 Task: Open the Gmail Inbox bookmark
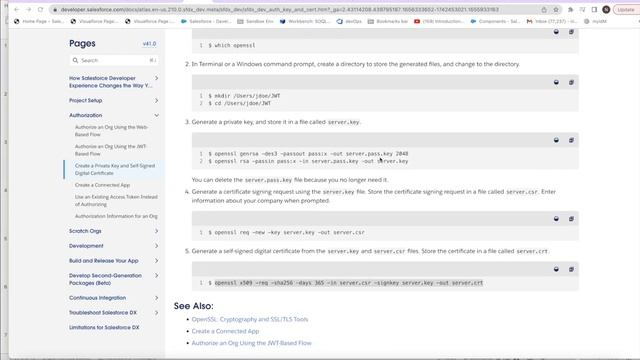point(552,21)
